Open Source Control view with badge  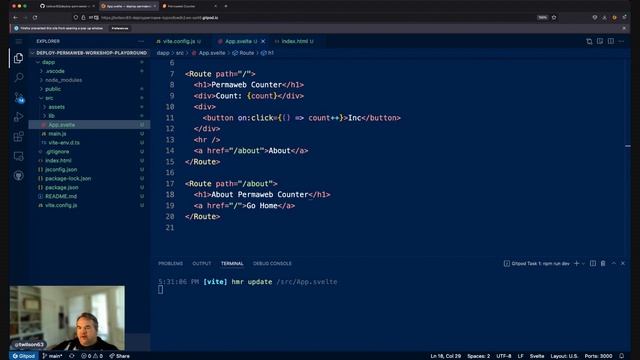click(x=19, y=98)
